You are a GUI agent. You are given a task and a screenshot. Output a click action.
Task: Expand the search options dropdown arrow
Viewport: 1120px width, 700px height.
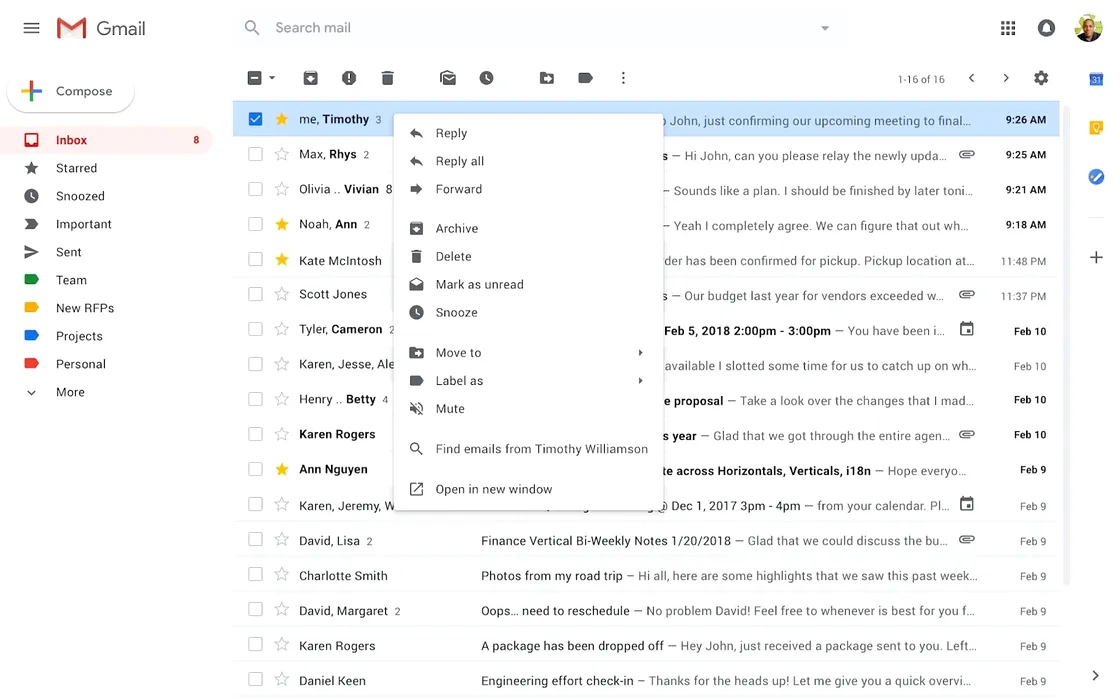825,28
